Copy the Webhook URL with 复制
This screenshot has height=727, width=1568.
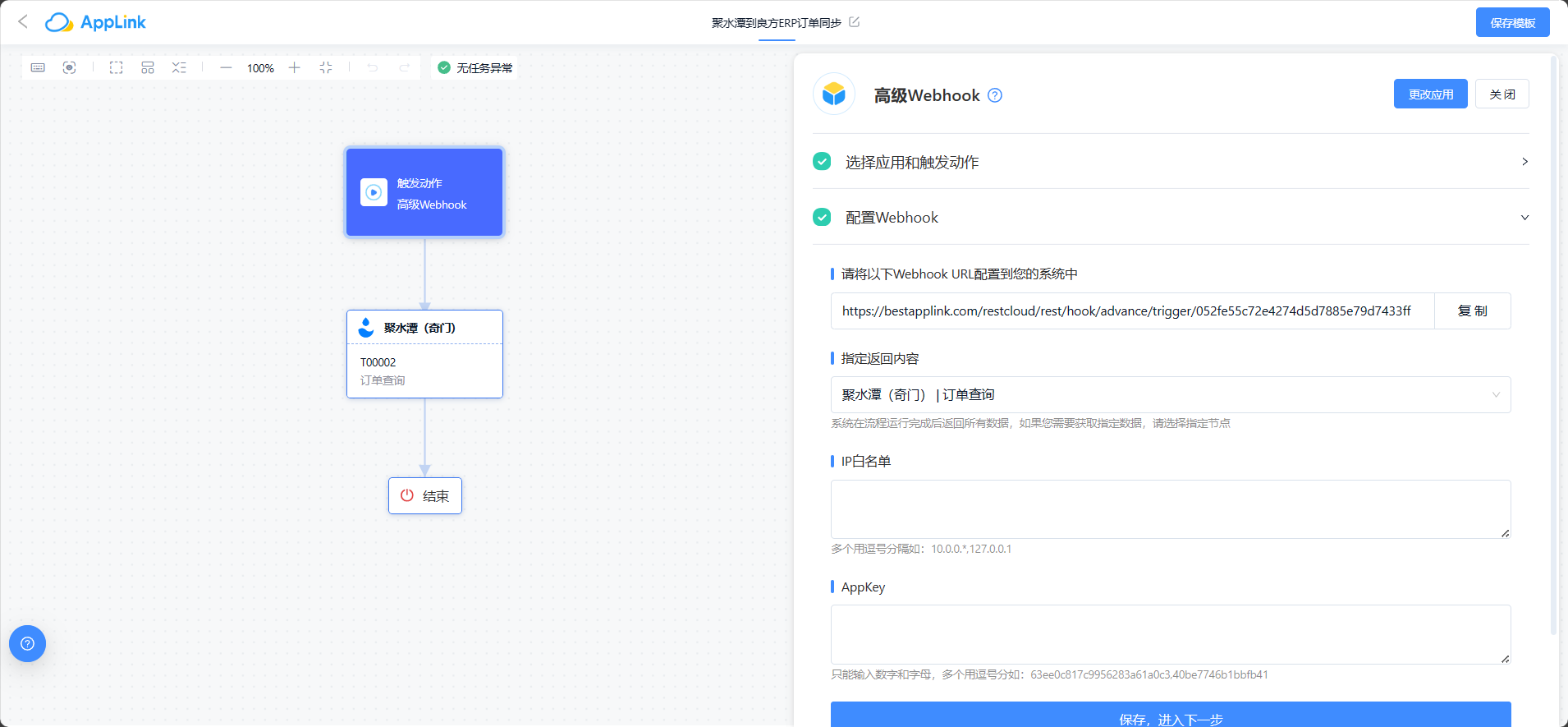tap(1472, 311)
